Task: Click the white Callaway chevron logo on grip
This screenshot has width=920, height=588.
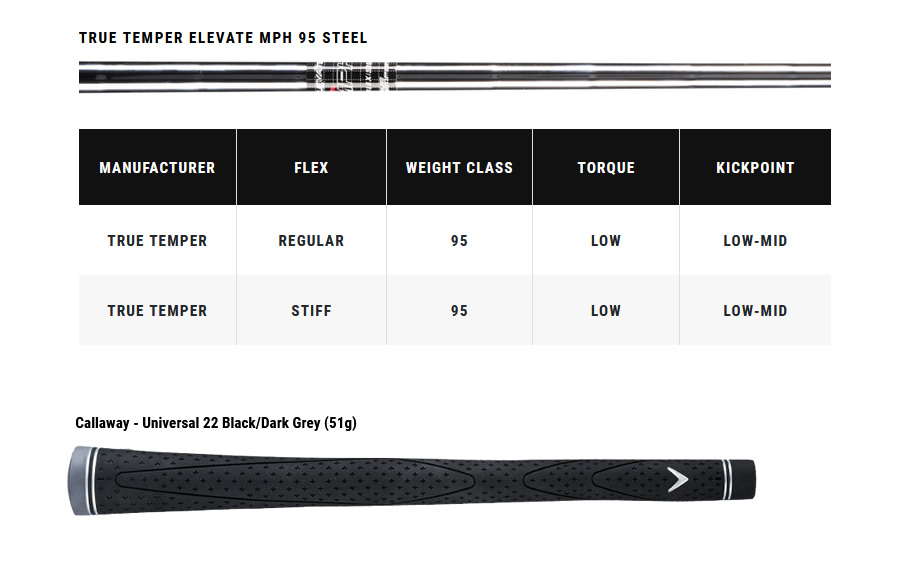Action: 678,479
